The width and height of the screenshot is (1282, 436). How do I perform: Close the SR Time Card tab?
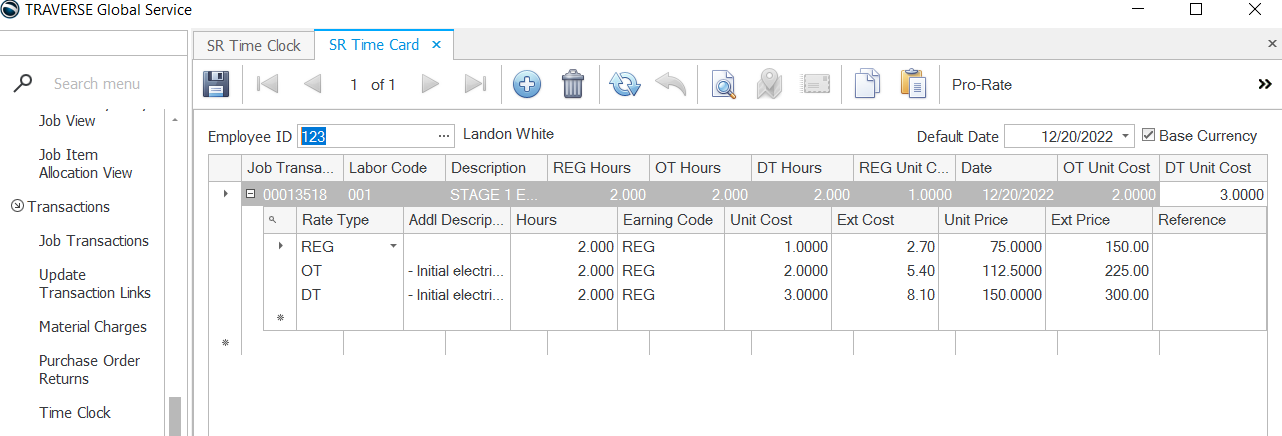(436, 45)
